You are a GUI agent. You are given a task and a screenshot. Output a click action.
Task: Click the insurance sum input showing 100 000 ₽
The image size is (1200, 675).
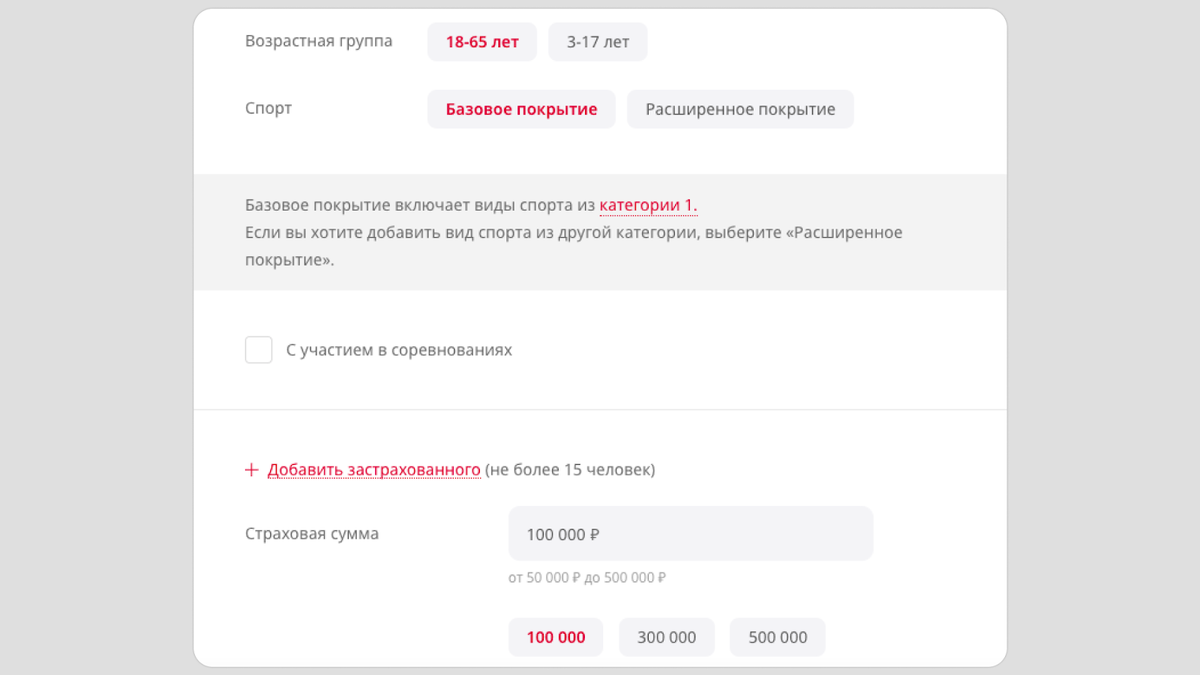[x=690, y=533]
